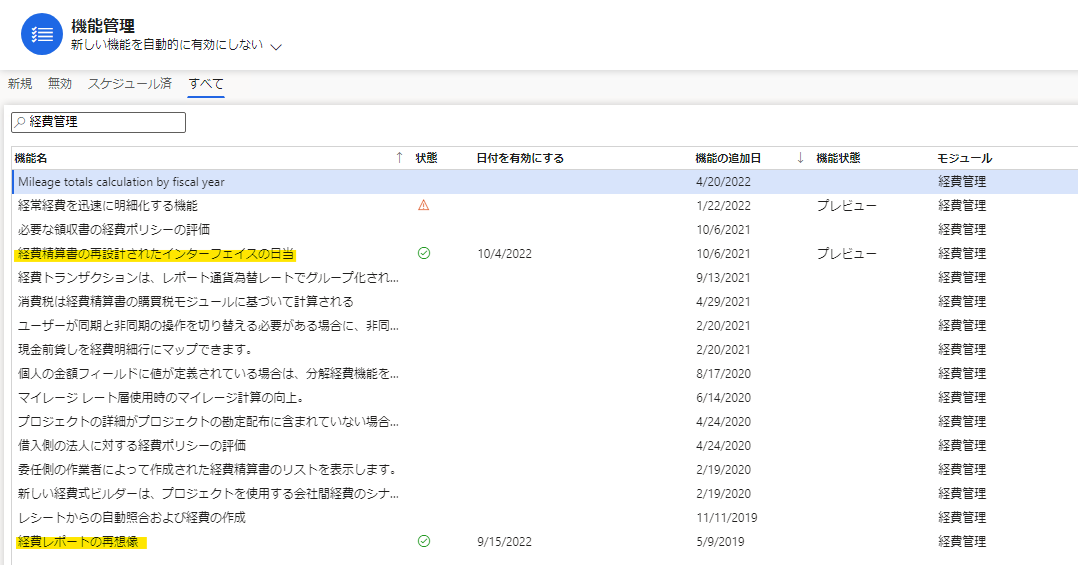1078x565 pixels.
Task: Select 借入側の法人に対する経費ポリシーの評価 feature
Action: [x=132, y=445]
